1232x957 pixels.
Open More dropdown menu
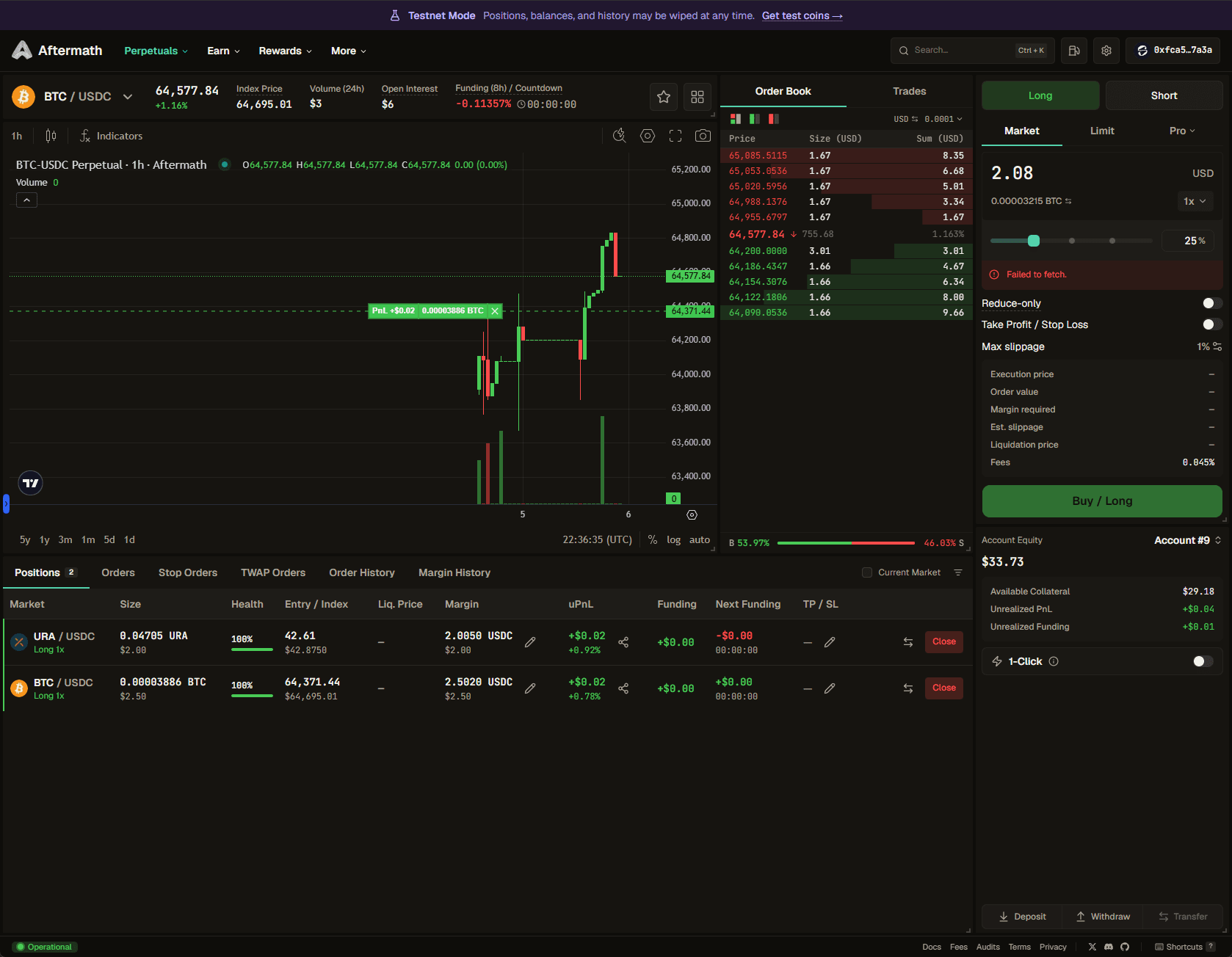pyautogui.click(x=348, y=51)
